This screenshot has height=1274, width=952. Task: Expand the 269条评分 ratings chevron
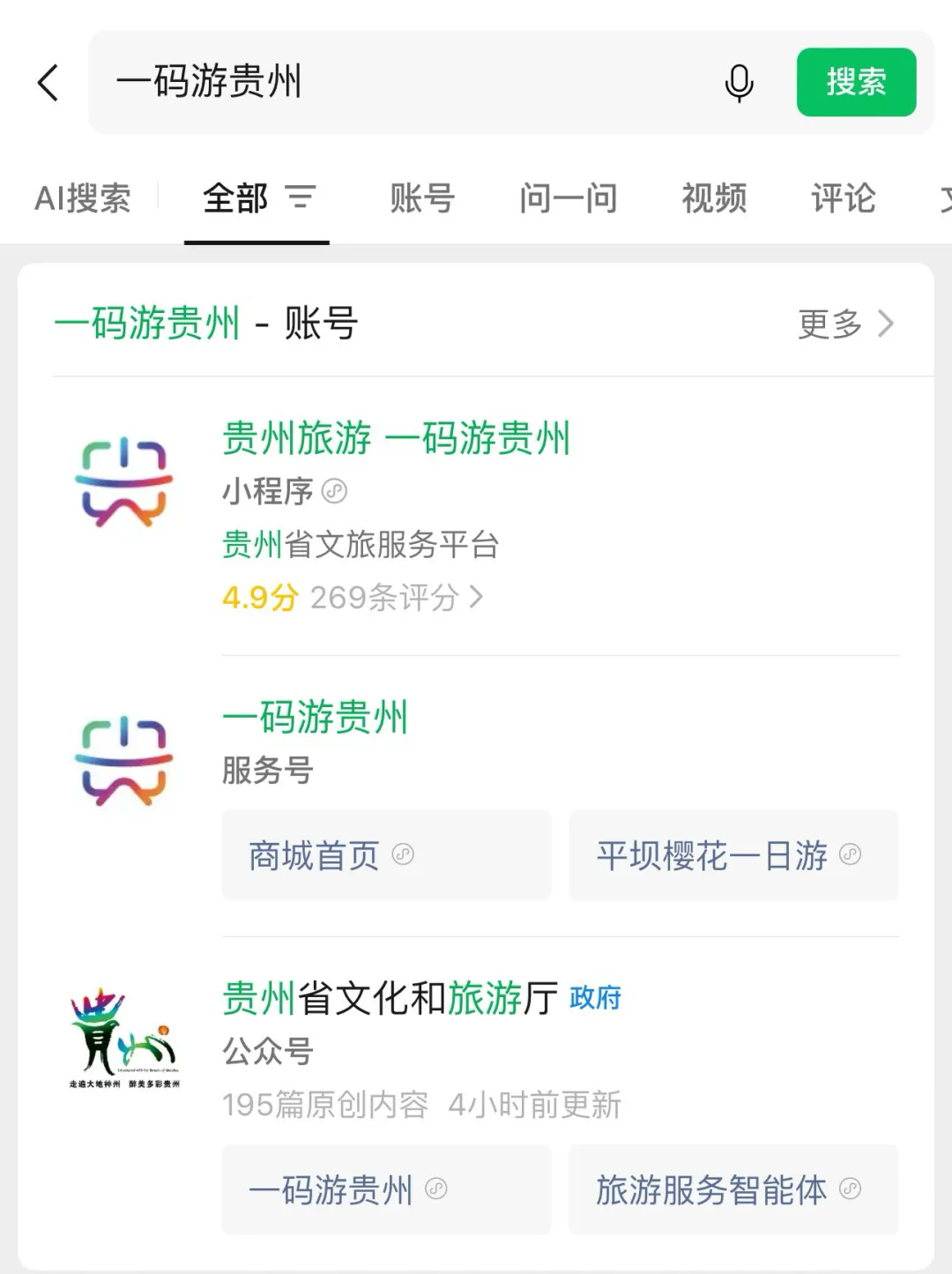pyautogui.click(x=476, y=598)
